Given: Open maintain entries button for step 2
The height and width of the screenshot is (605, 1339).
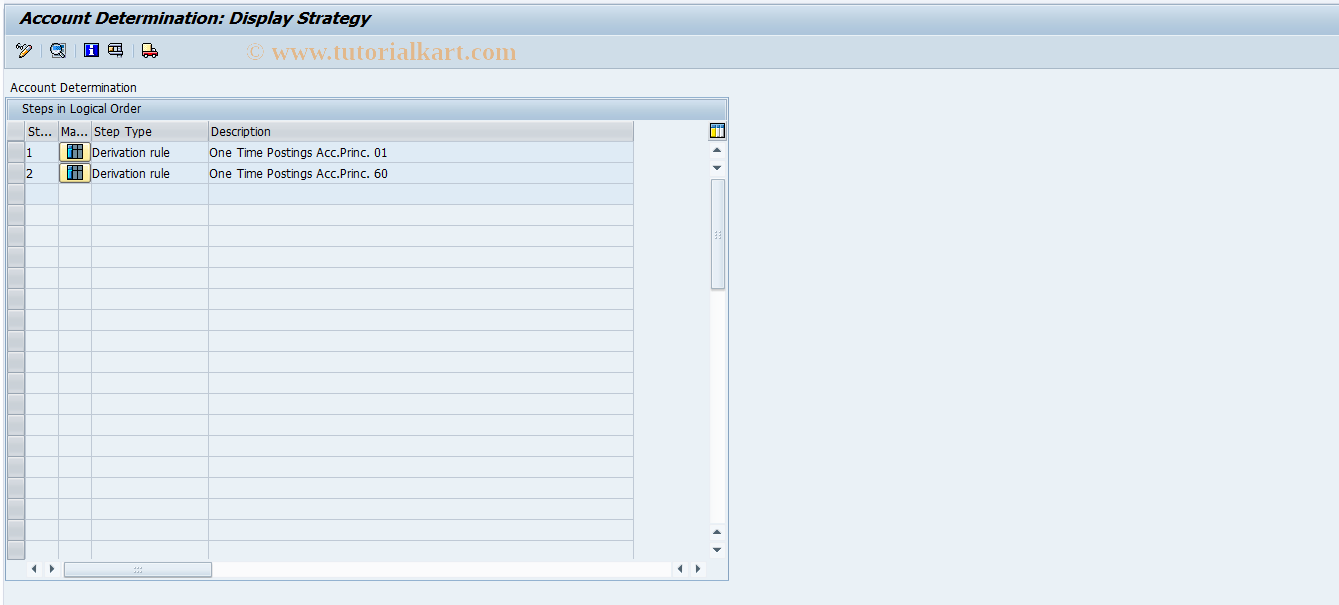Looking at the screenshot, I should (75, 173).
